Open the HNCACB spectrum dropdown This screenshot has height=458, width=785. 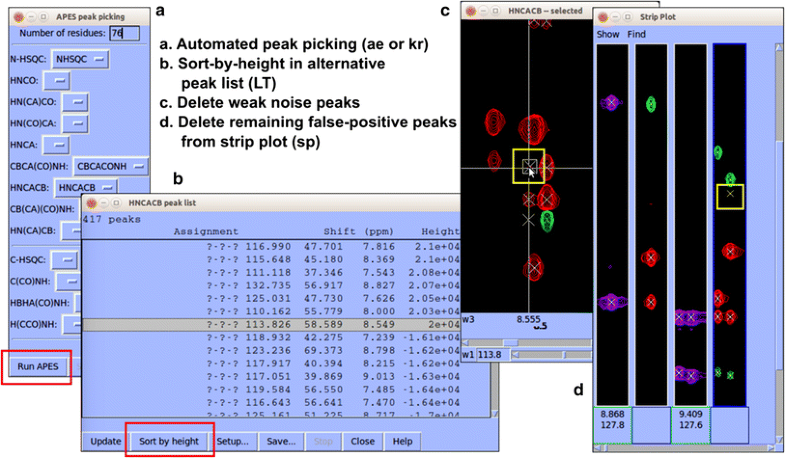coord(86,187)
